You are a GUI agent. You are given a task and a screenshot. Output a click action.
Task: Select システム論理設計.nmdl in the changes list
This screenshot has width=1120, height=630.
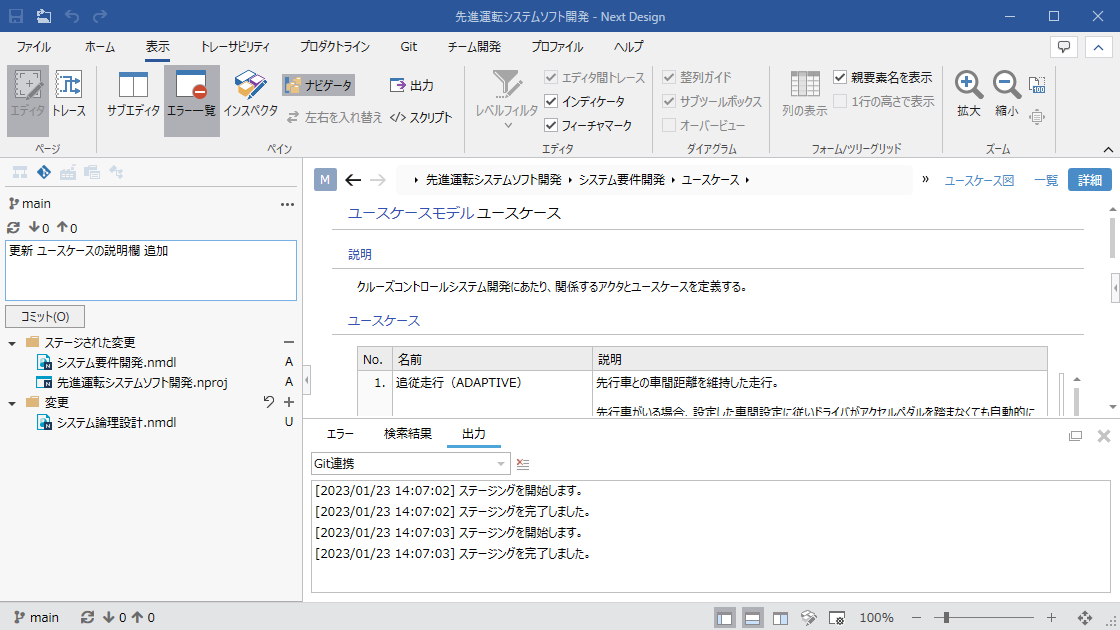point(116,423)
